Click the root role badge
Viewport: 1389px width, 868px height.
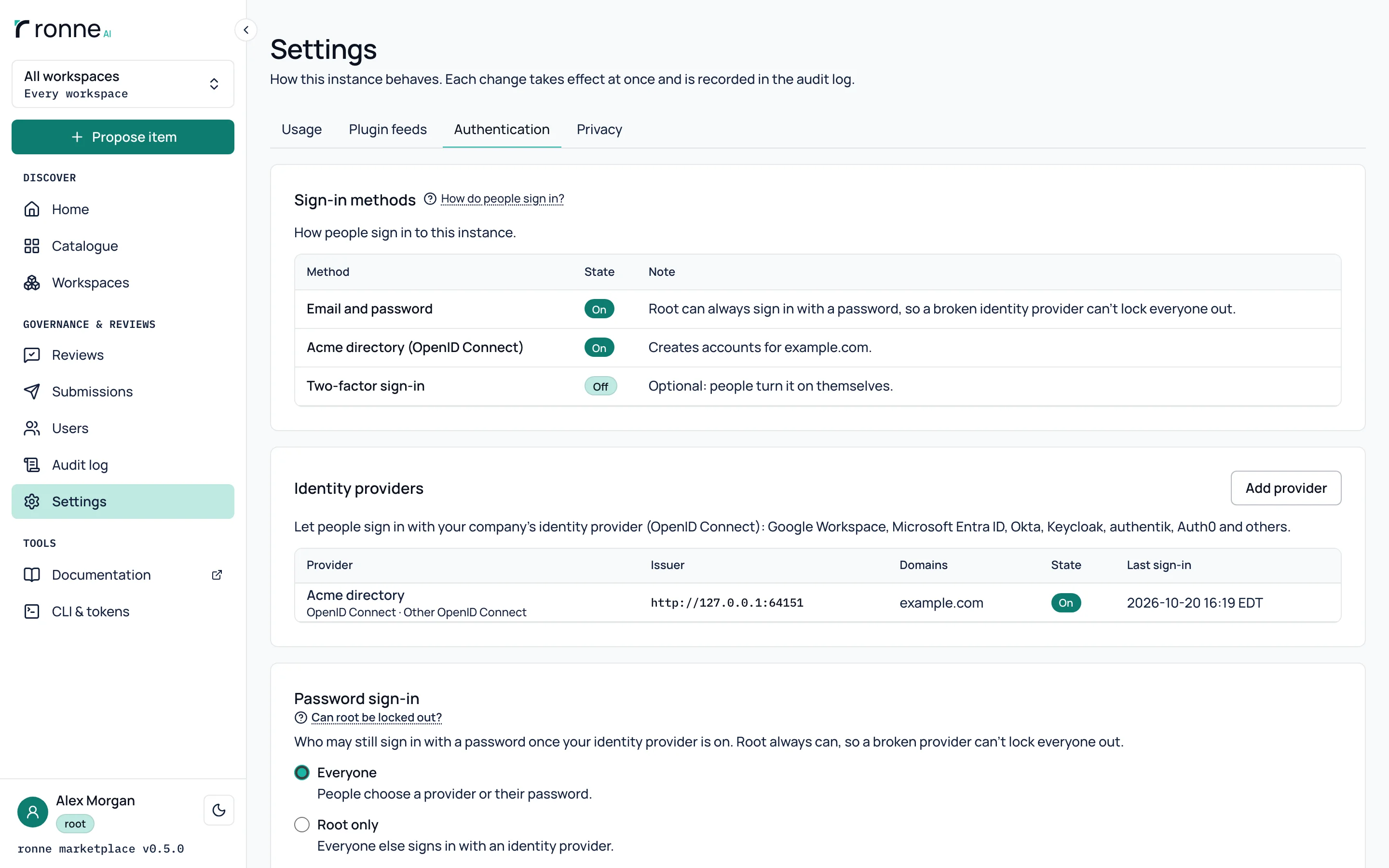(75, 824)
